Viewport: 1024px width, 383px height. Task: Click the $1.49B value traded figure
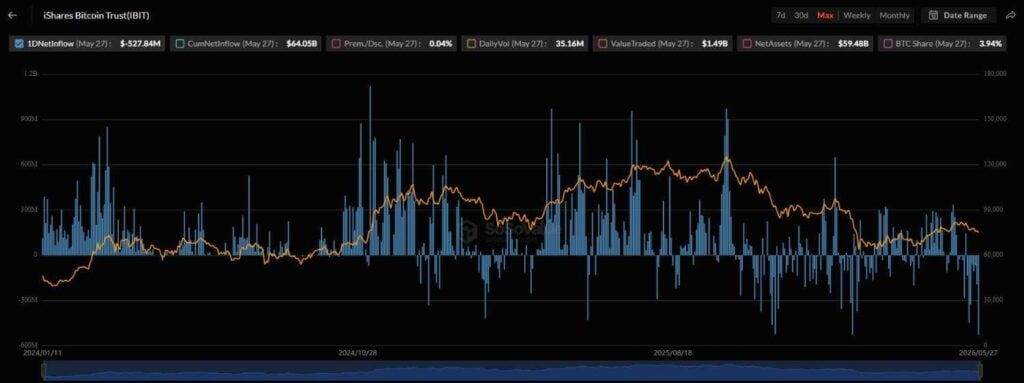pos(714,44)
